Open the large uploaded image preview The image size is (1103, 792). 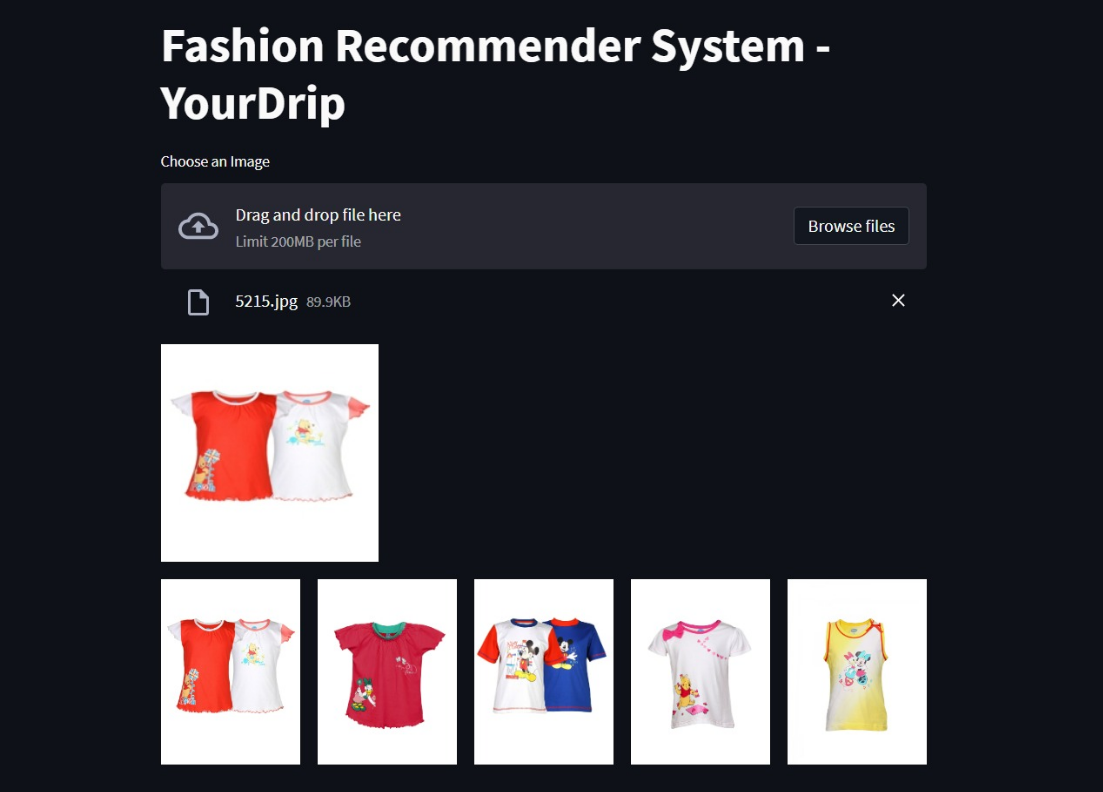click(269, 453)
